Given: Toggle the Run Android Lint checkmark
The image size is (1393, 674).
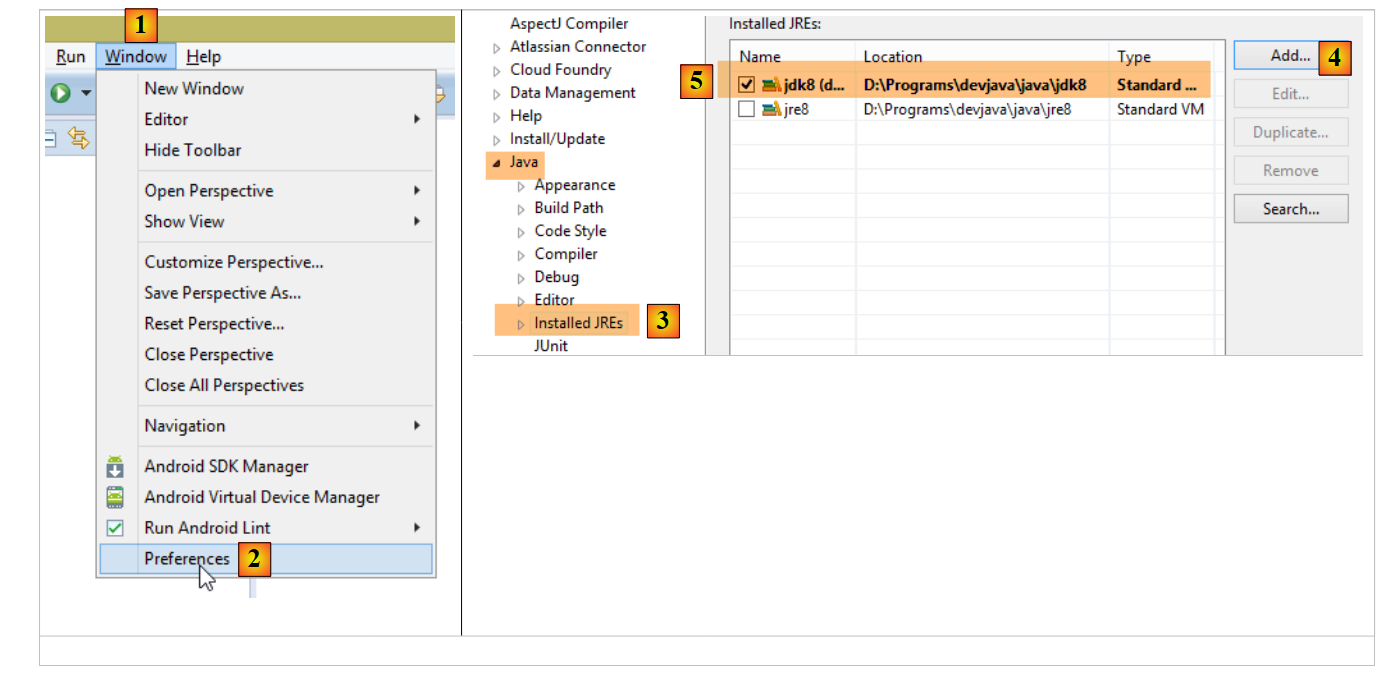Looking at the screenshot, I should (x=115, y=528).
